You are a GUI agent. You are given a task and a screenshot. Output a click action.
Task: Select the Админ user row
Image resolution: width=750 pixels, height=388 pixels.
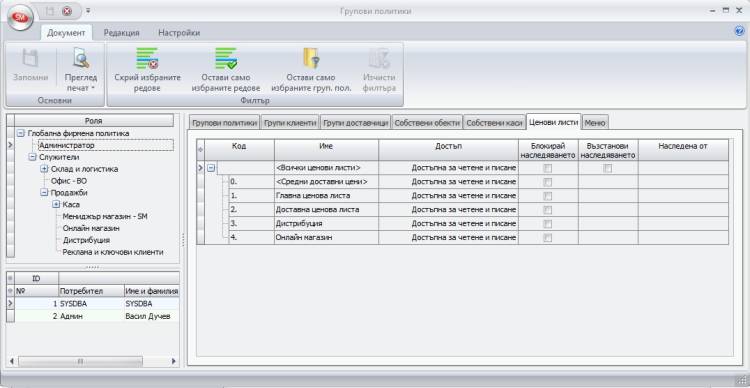(x=97, y=316)
